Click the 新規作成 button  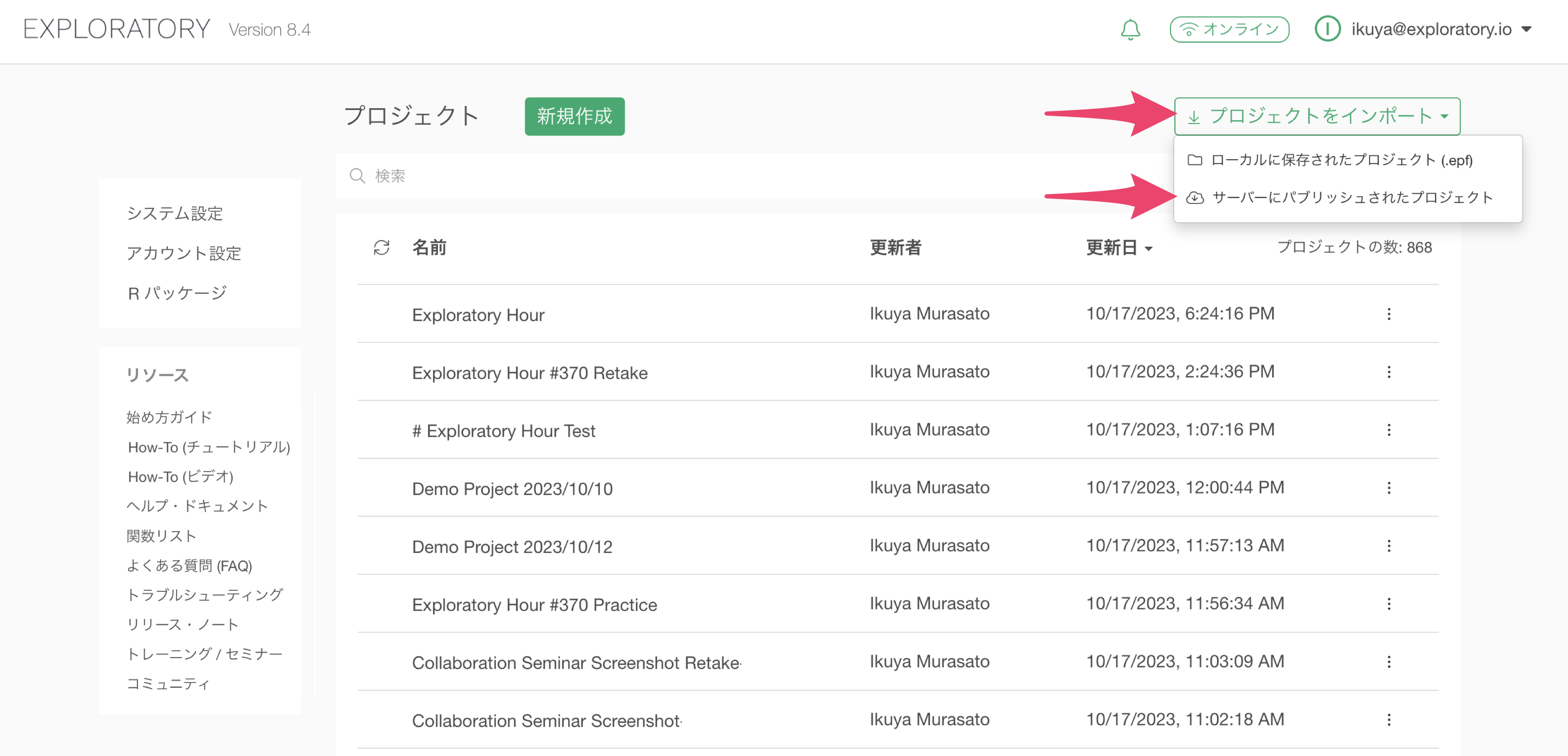tap(574, 116)
